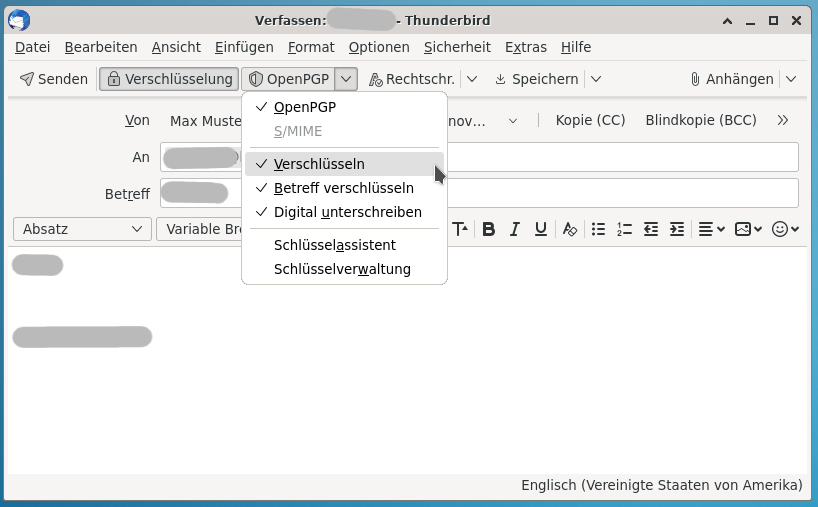Roll up window with title bar arrow
This screenshot has height=507, width=818.
coord(727,21)
